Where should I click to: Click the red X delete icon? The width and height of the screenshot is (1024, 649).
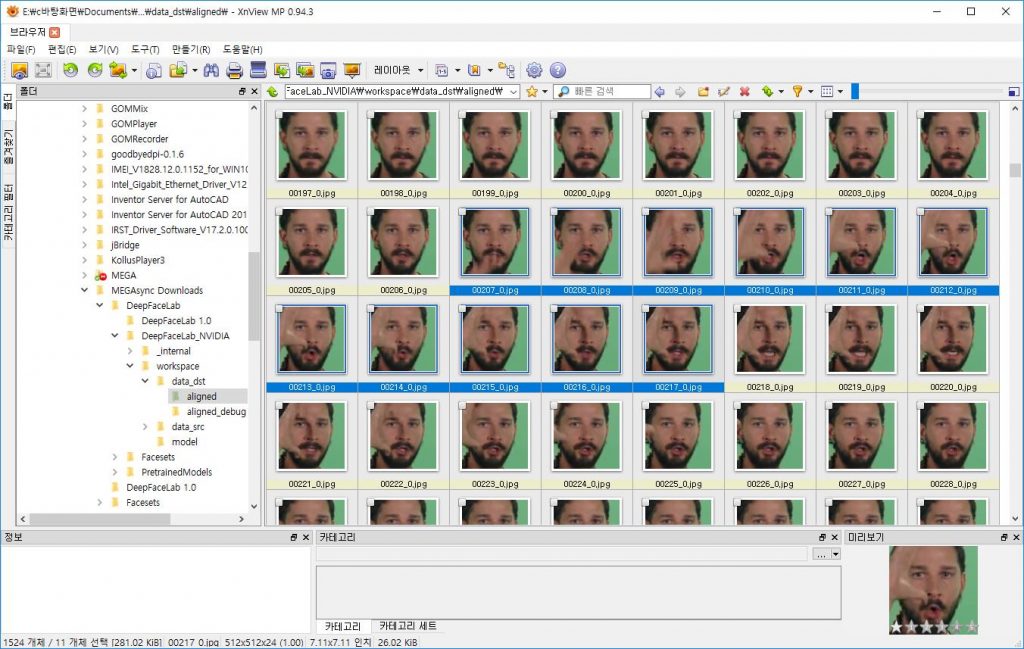[x=744, y=91]
